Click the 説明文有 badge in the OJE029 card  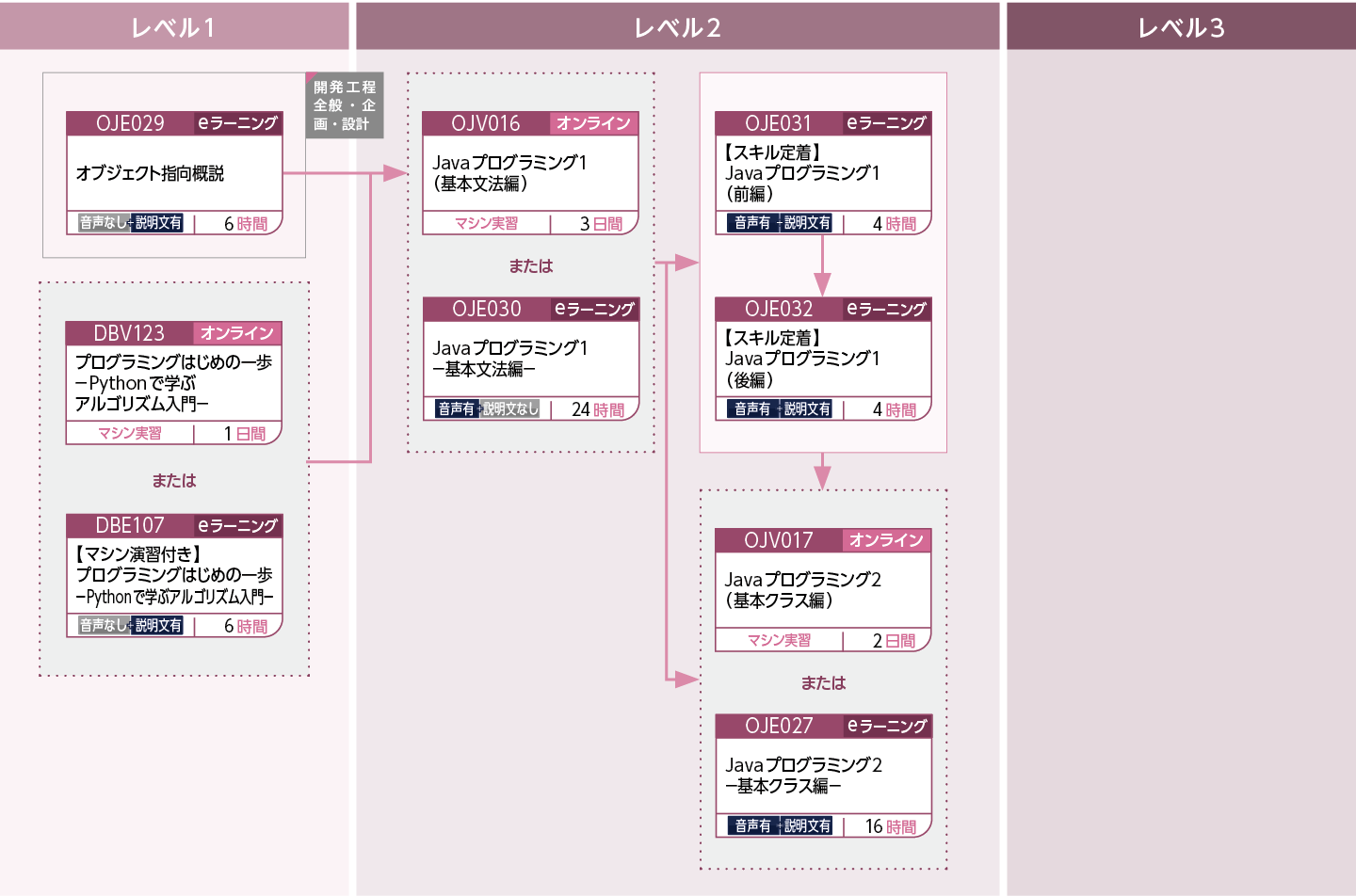tap(158, 223)
